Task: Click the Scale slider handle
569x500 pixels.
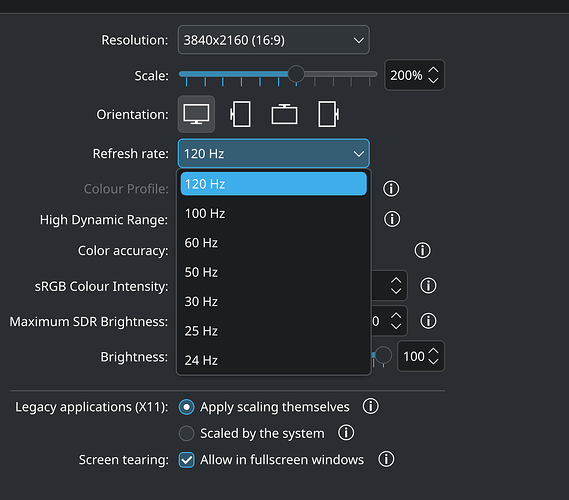Action: pos(296,74)
